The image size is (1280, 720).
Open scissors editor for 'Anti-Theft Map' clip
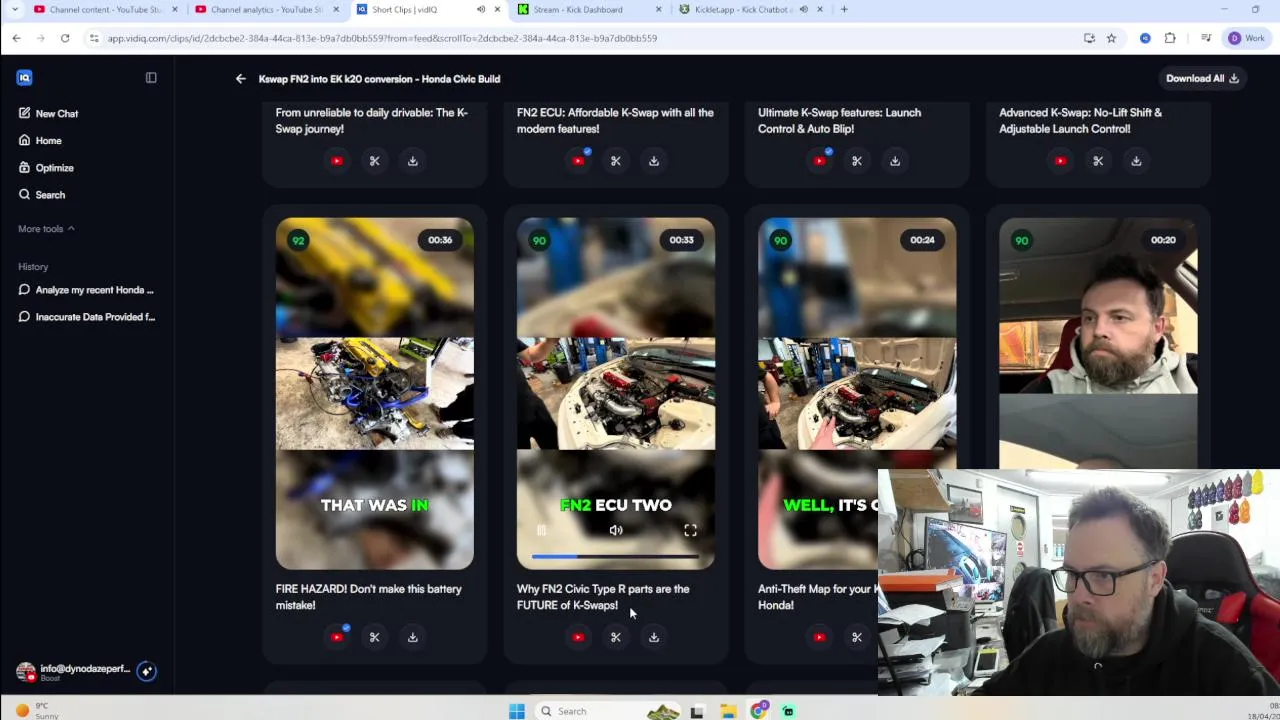tap(857, 637)
